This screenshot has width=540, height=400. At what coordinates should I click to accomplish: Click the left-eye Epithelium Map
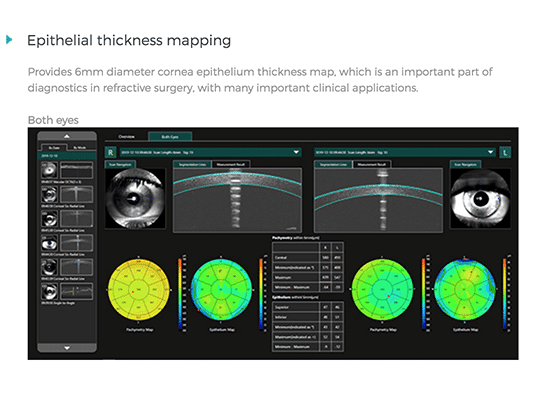pos(465,290)
